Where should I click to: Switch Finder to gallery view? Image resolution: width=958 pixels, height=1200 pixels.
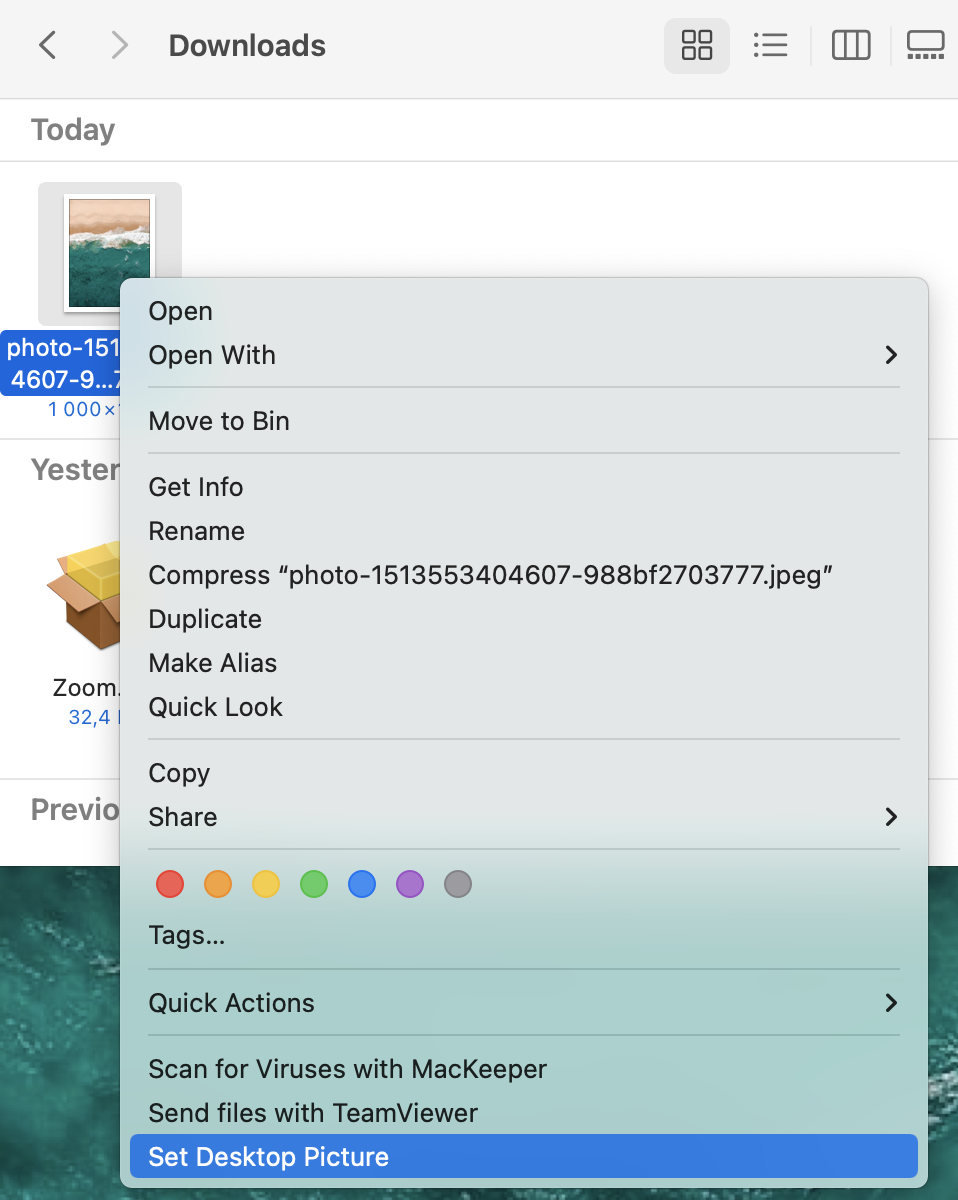click(926, 45)
